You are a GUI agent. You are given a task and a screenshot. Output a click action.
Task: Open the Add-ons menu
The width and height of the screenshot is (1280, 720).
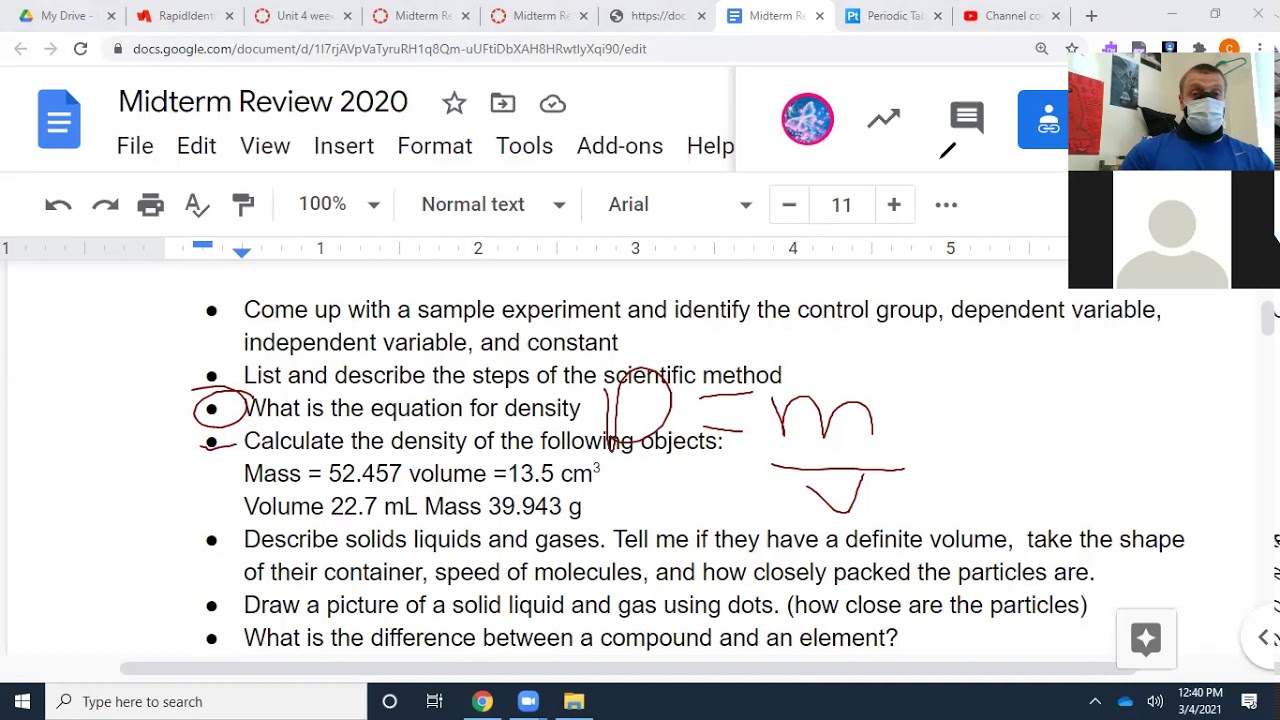[620, 146]
